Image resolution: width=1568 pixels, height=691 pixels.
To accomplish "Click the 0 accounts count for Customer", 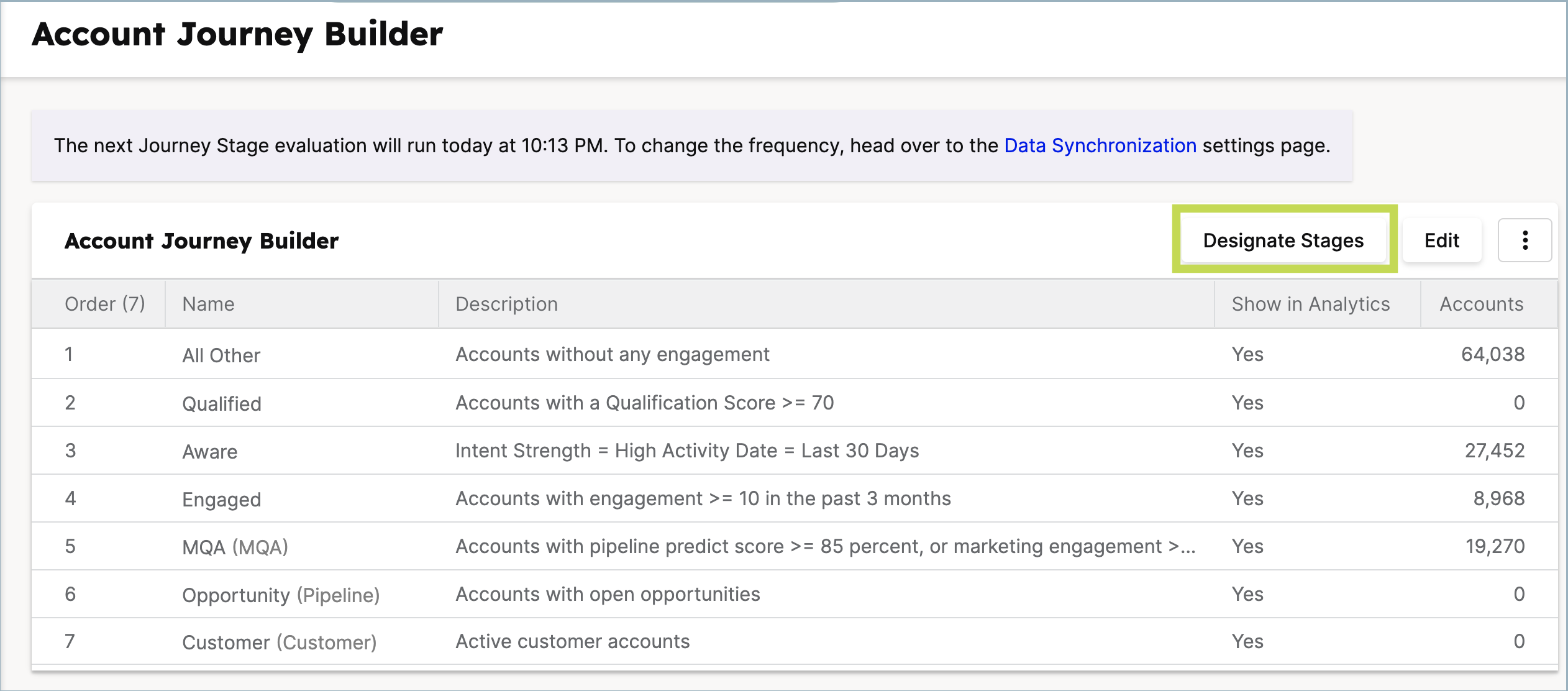I will coord(1519,641).
